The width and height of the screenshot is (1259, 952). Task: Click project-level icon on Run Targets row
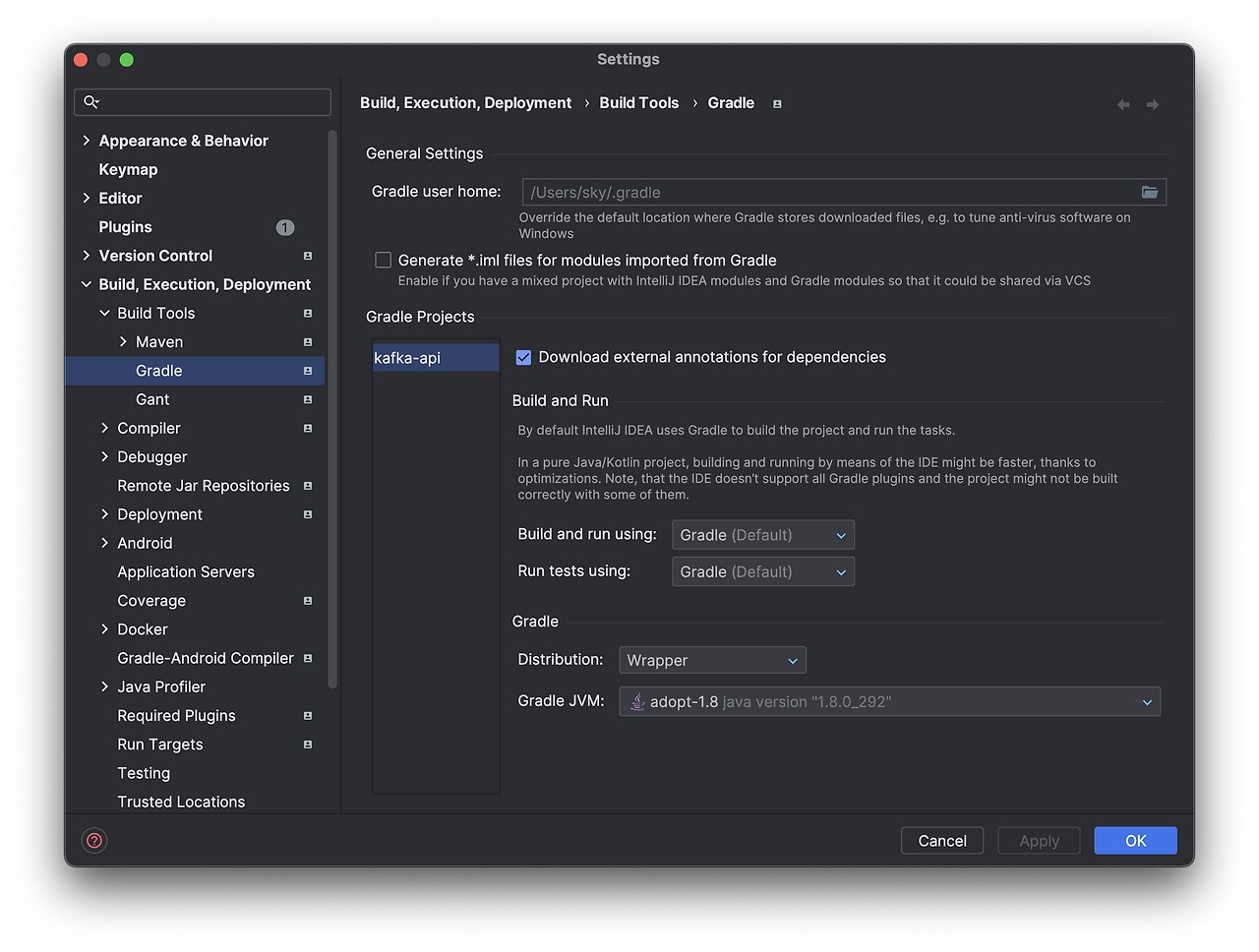point(308,744)
